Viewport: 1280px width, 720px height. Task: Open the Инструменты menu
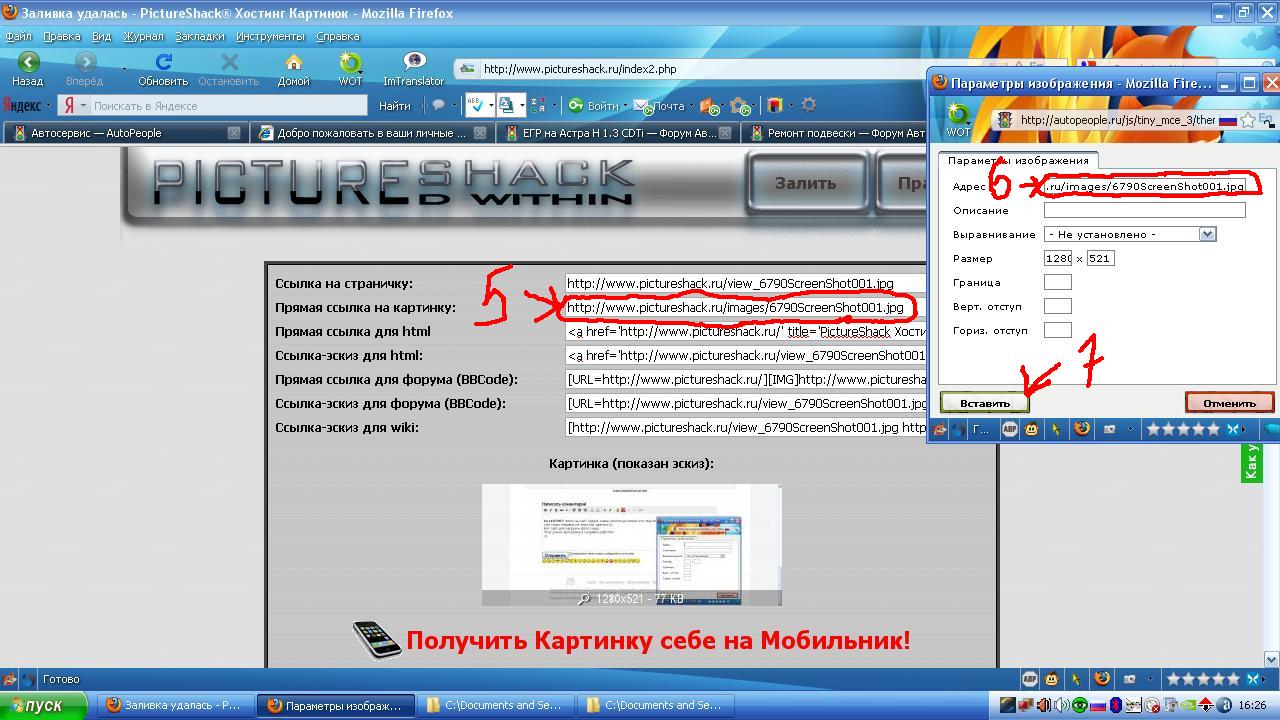(271, 37)
